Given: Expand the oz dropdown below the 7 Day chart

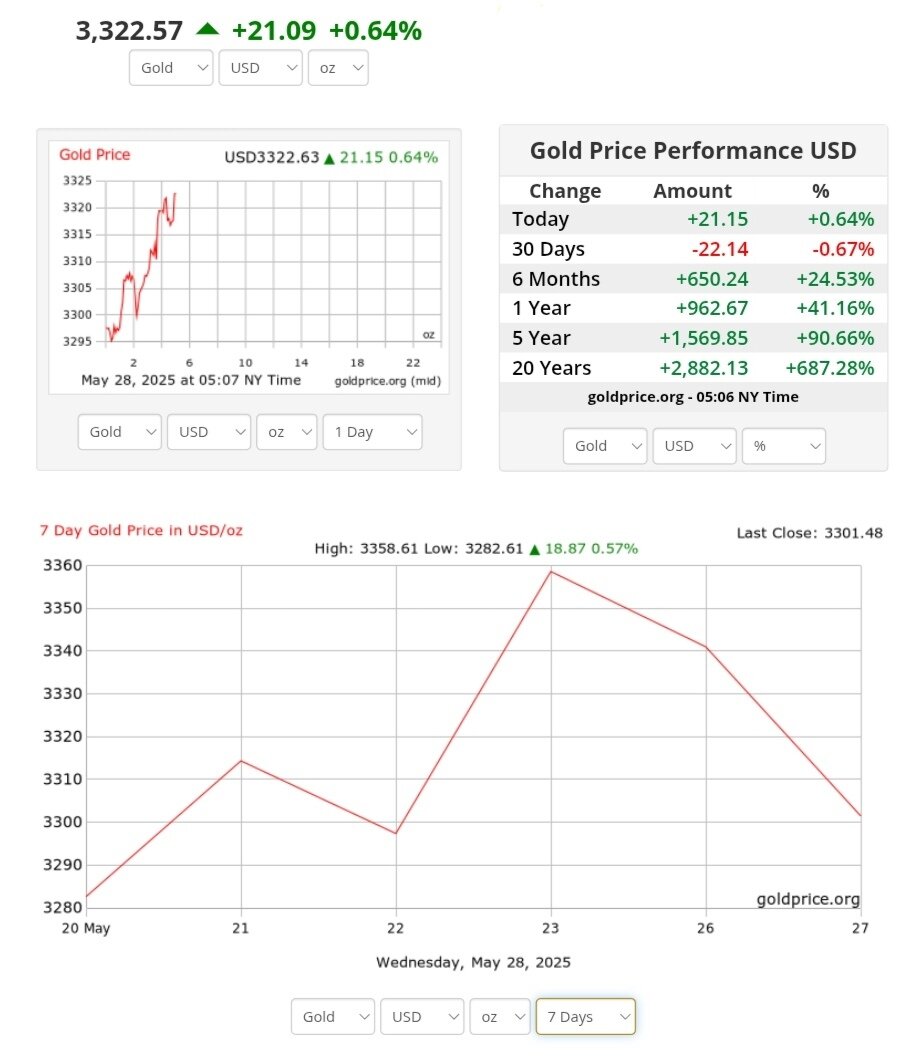Looking at the screenshot, I should tap(500, 1017).
